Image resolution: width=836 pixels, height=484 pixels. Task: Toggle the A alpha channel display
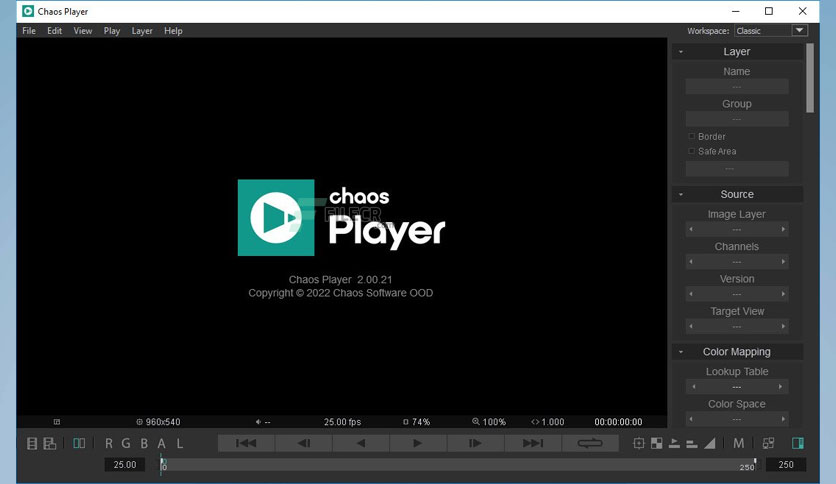162,443
